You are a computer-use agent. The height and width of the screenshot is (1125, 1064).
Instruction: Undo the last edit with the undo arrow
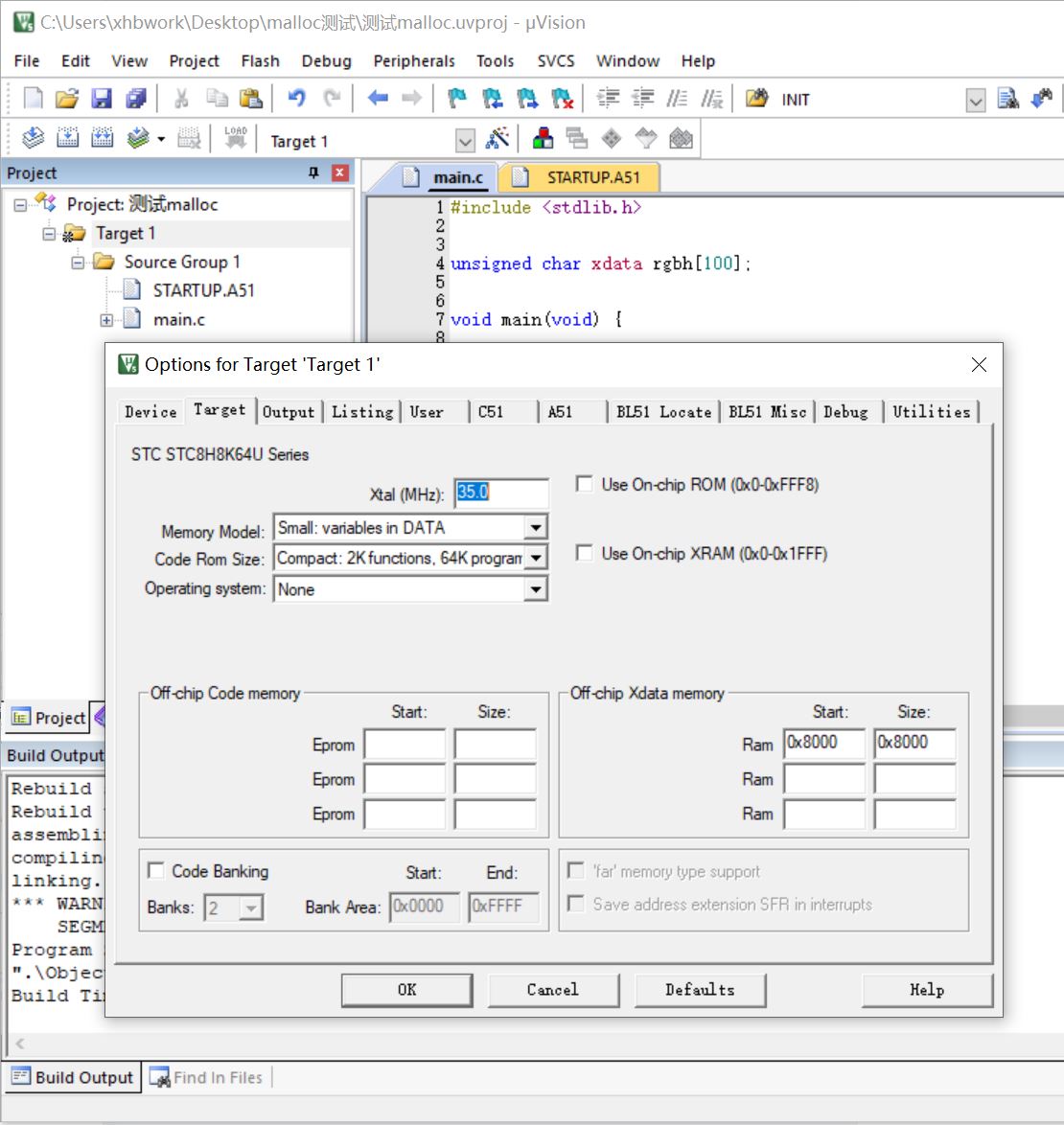tap(296, 99)
